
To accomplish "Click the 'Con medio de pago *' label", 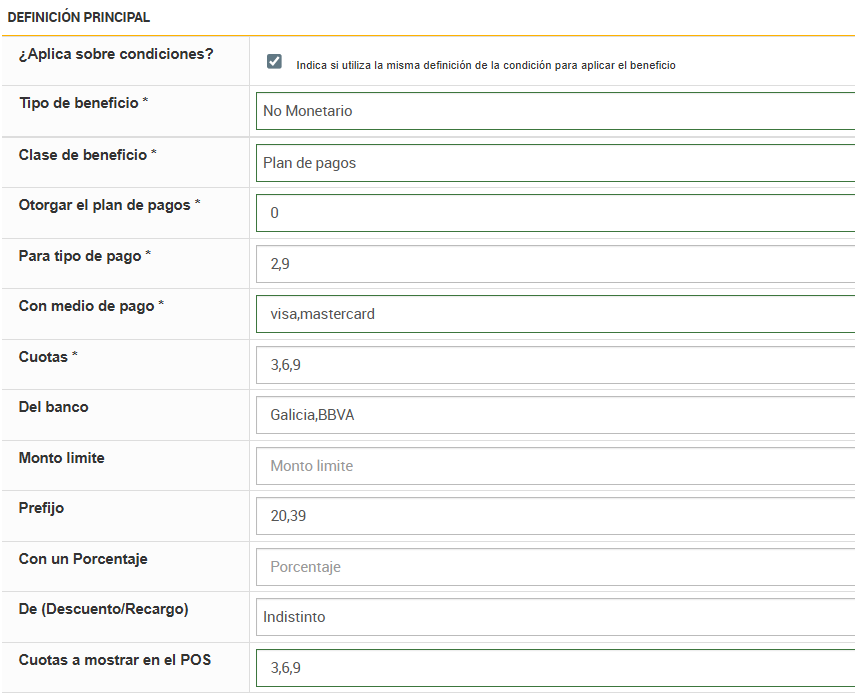I will [91, 306].
